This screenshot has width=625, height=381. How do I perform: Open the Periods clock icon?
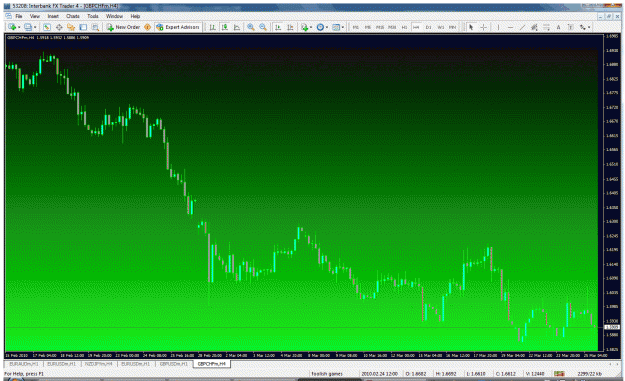320,27
